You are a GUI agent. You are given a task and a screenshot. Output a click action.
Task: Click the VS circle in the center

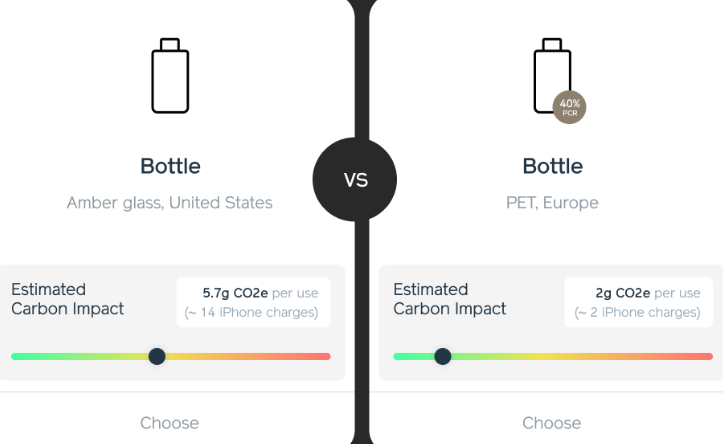(355, 179)
